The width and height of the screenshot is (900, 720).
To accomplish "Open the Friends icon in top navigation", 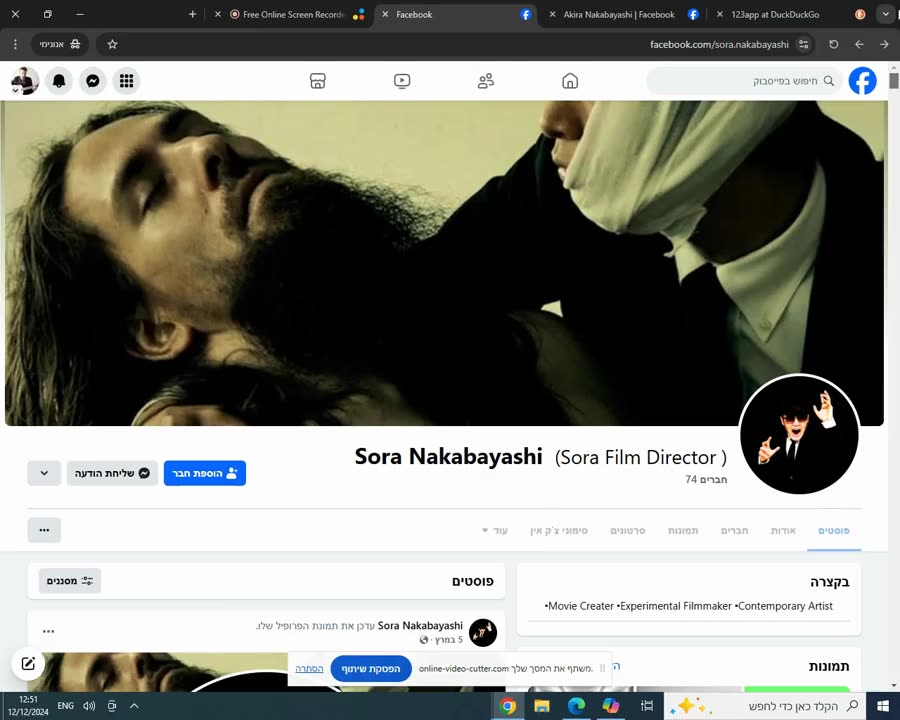I will click(486, 81).
